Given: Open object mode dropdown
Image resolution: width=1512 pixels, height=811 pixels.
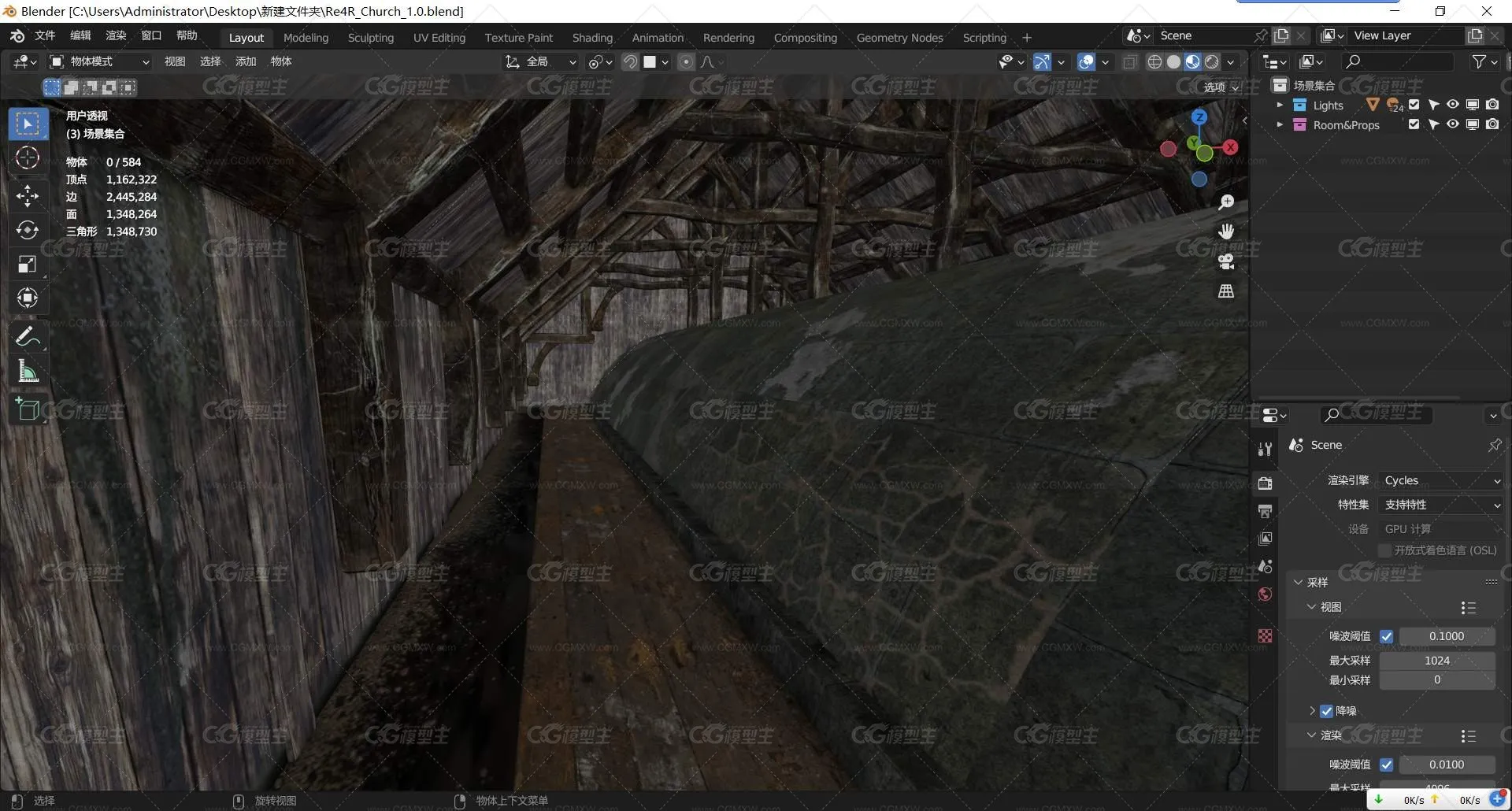Looking at the screenshot, I should [99, 62].
